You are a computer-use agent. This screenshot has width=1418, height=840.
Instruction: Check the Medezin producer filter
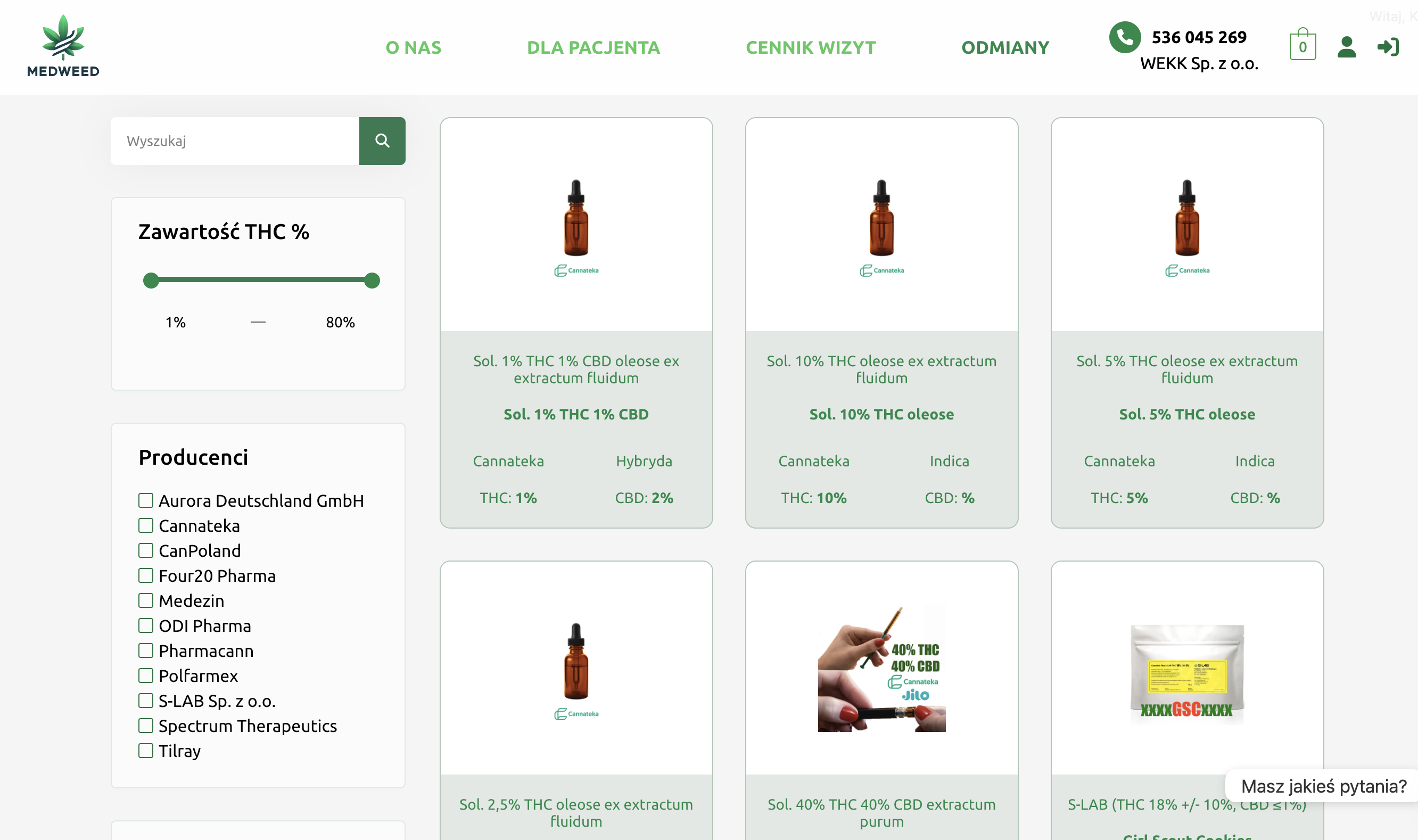coord(146,600)
